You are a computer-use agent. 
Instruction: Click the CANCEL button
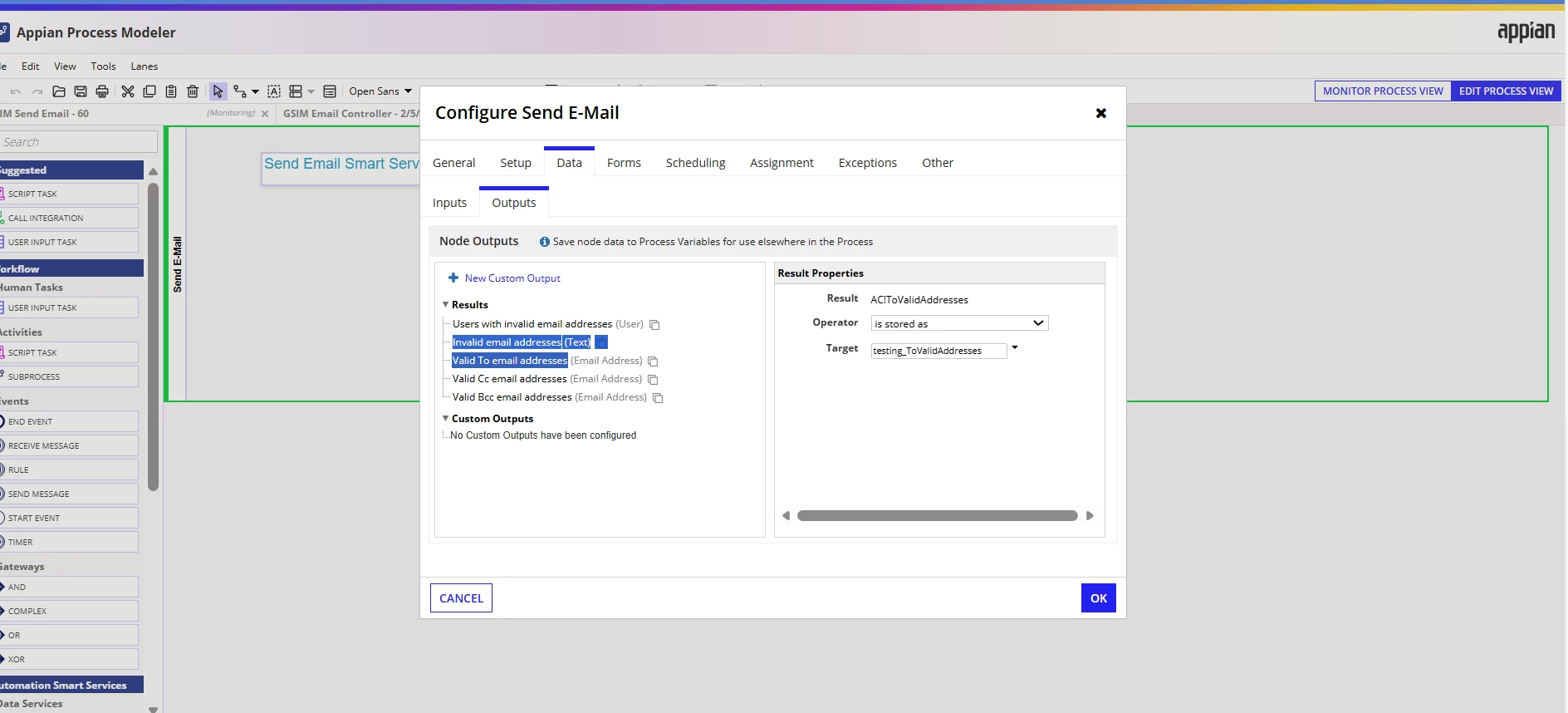pyautogui.click(x=461, y=598)
